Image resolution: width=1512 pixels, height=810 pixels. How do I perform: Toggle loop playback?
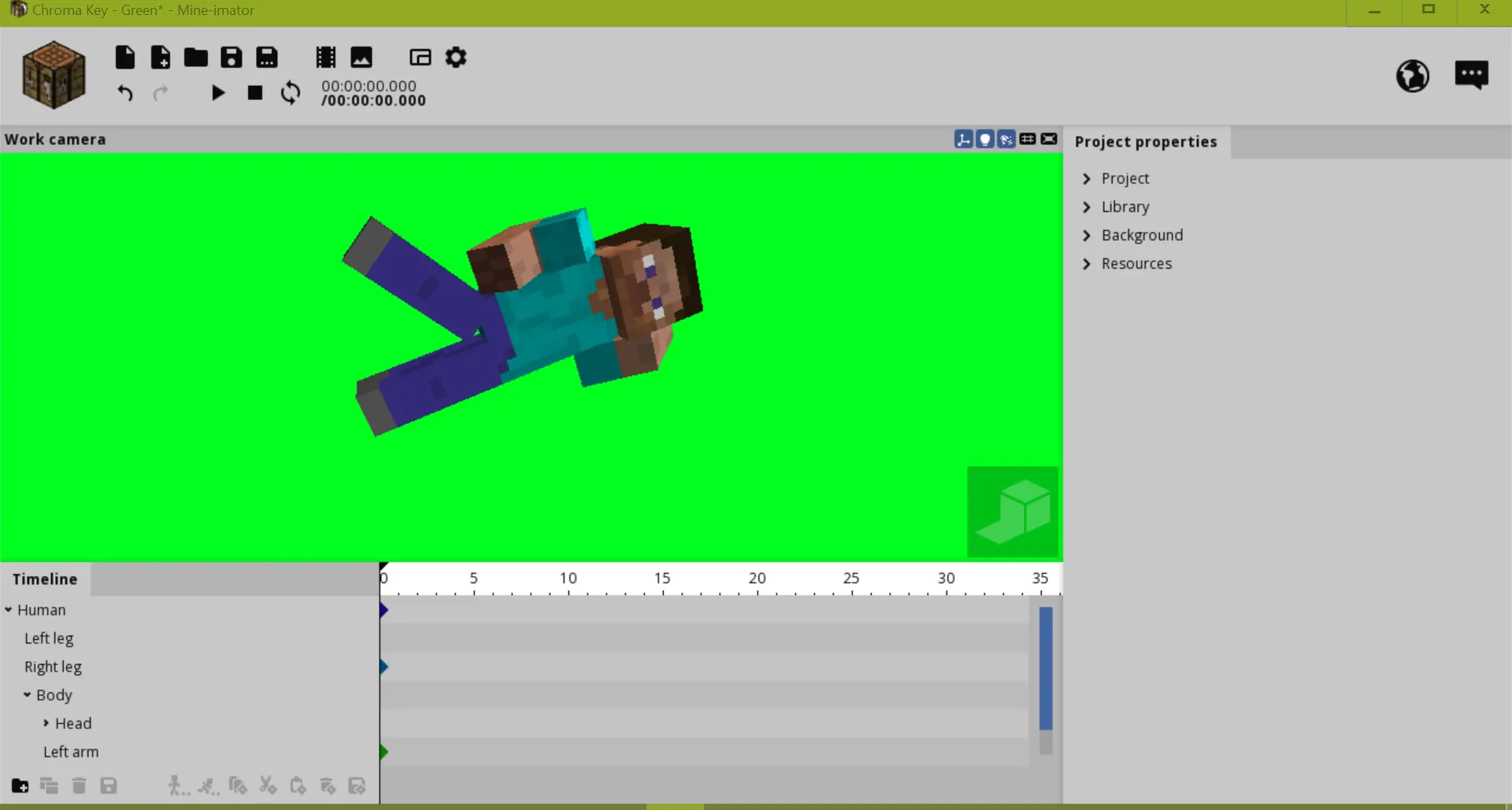[291, 93]
